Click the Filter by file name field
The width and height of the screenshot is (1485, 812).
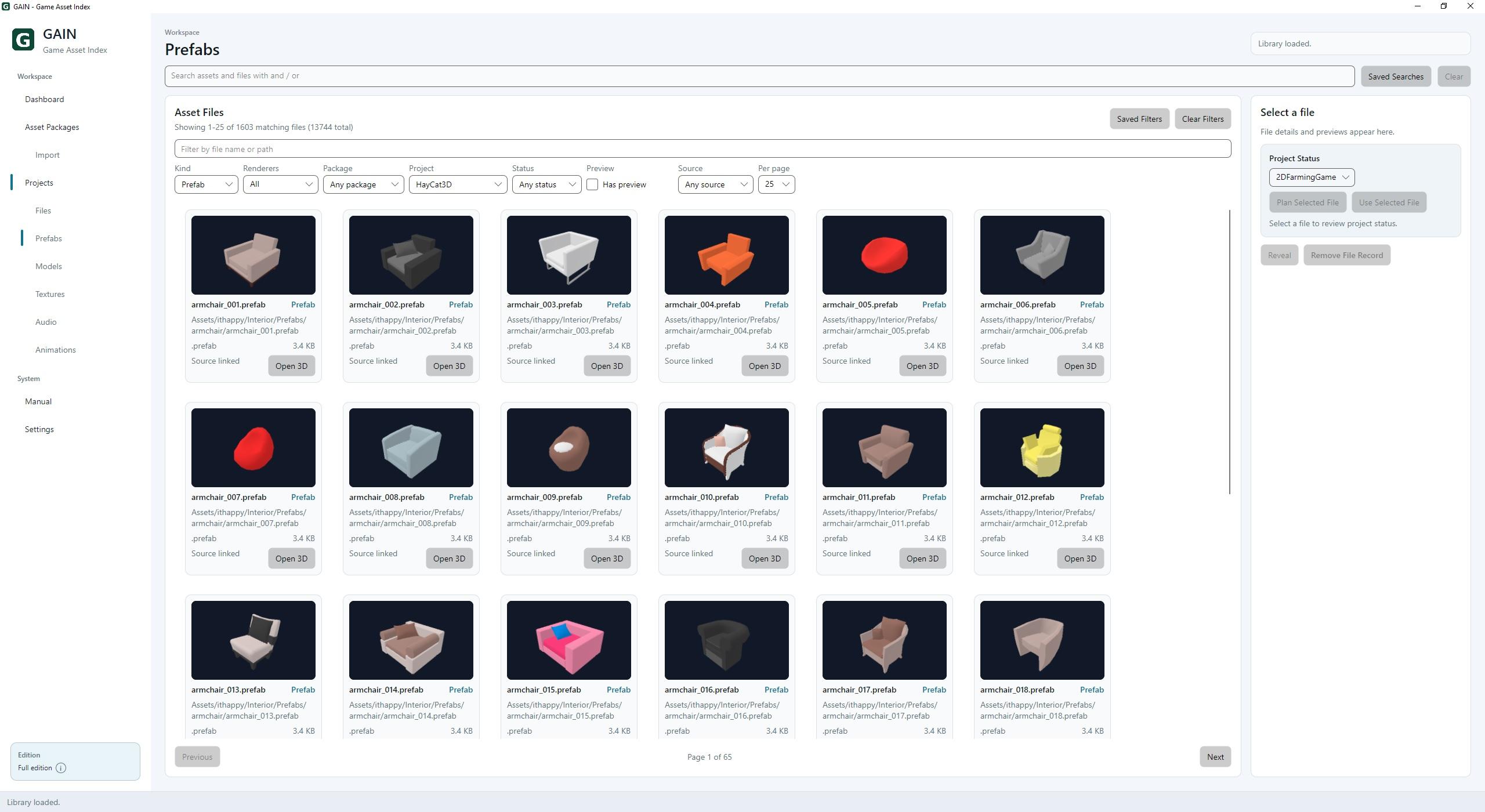point(702,149)
